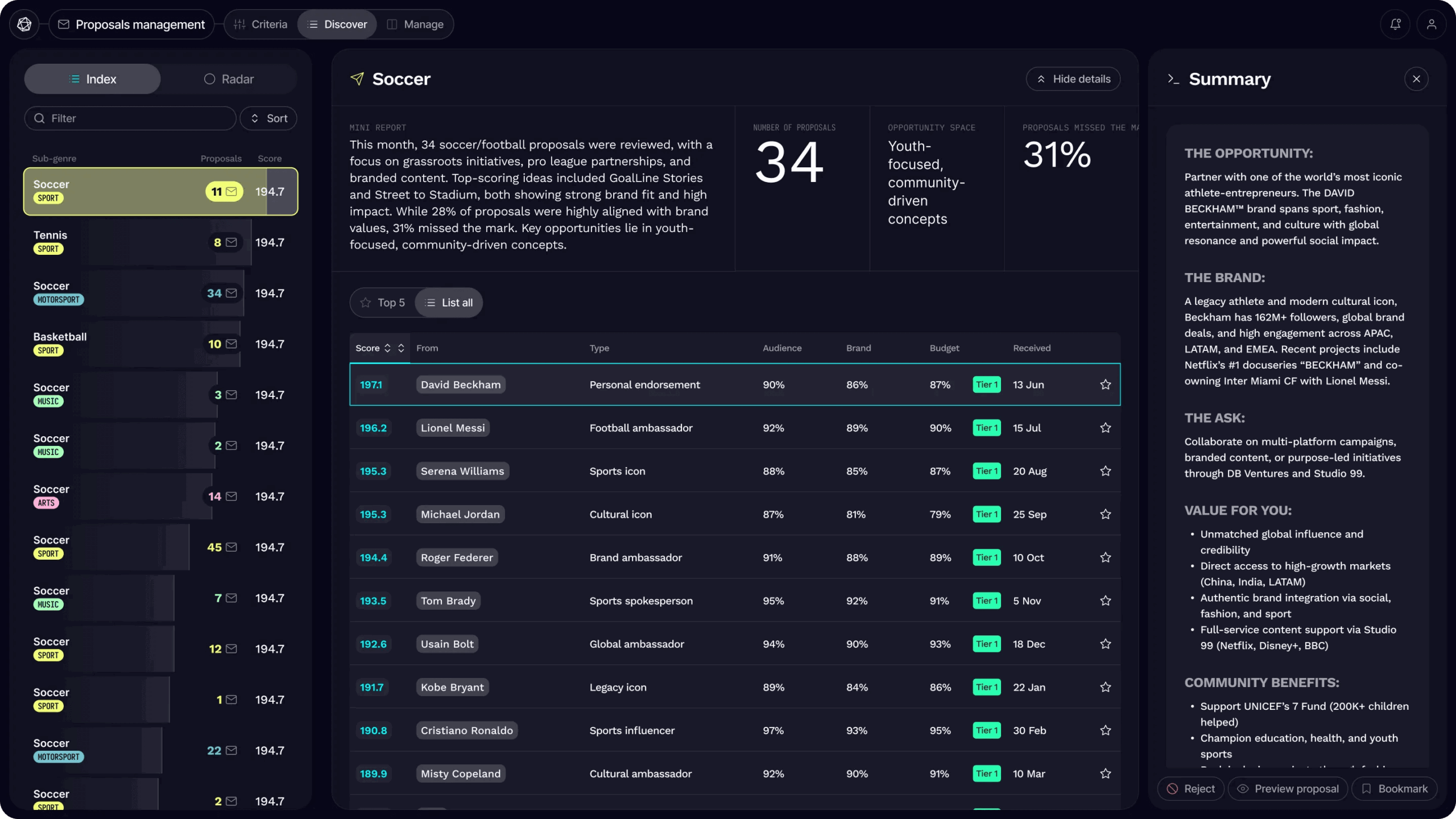Click the Lionel Messi name tag
This screenshot has width=1456, height=819.
click(x=453, y=428)
